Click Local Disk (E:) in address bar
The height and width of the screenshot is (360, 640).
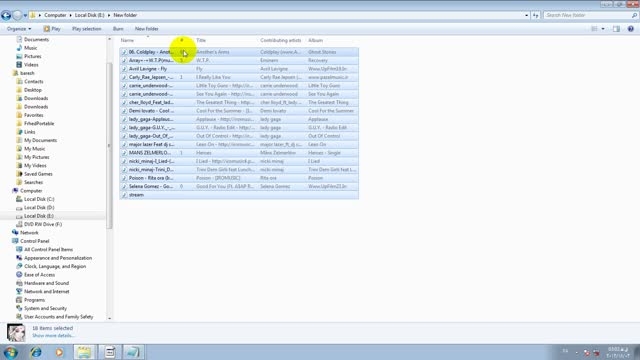point(89,15)
